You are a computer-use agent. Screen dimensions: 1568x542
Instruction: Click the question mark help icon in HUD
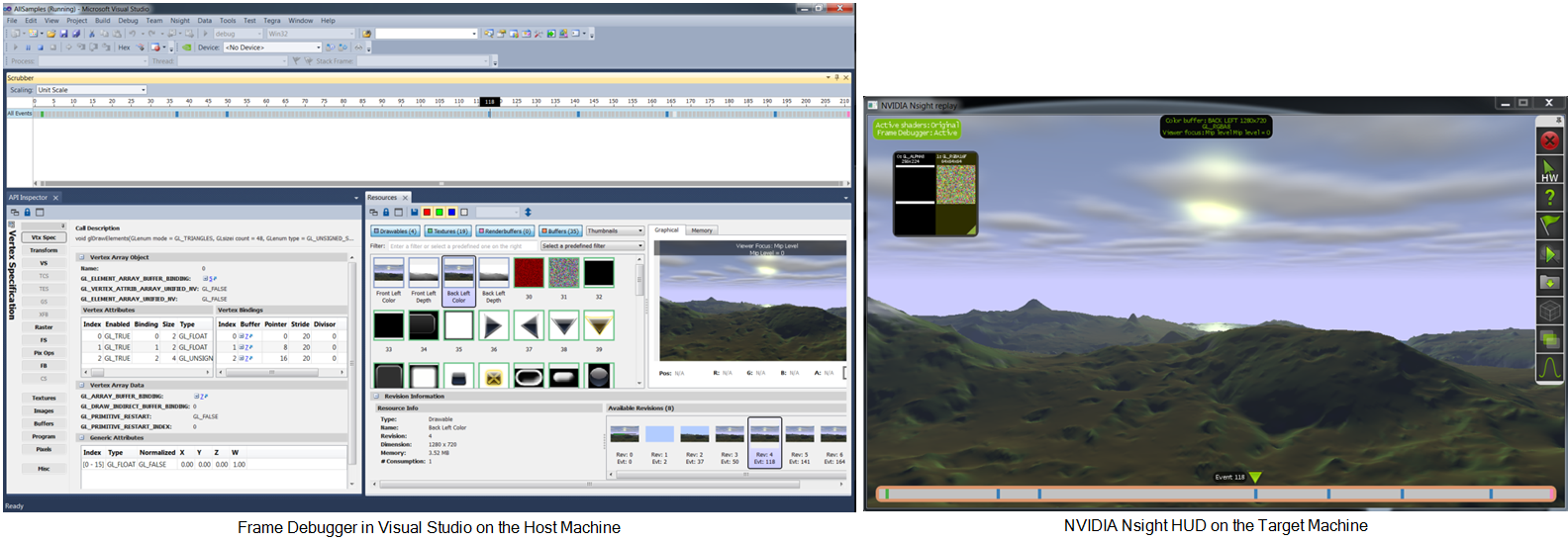point(1549,198)
